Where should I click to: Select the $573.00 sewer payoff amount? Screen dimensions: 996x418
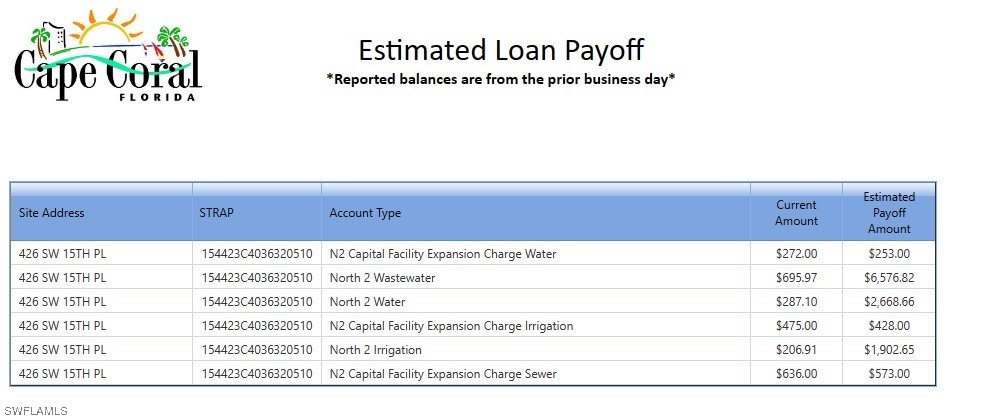889,374
